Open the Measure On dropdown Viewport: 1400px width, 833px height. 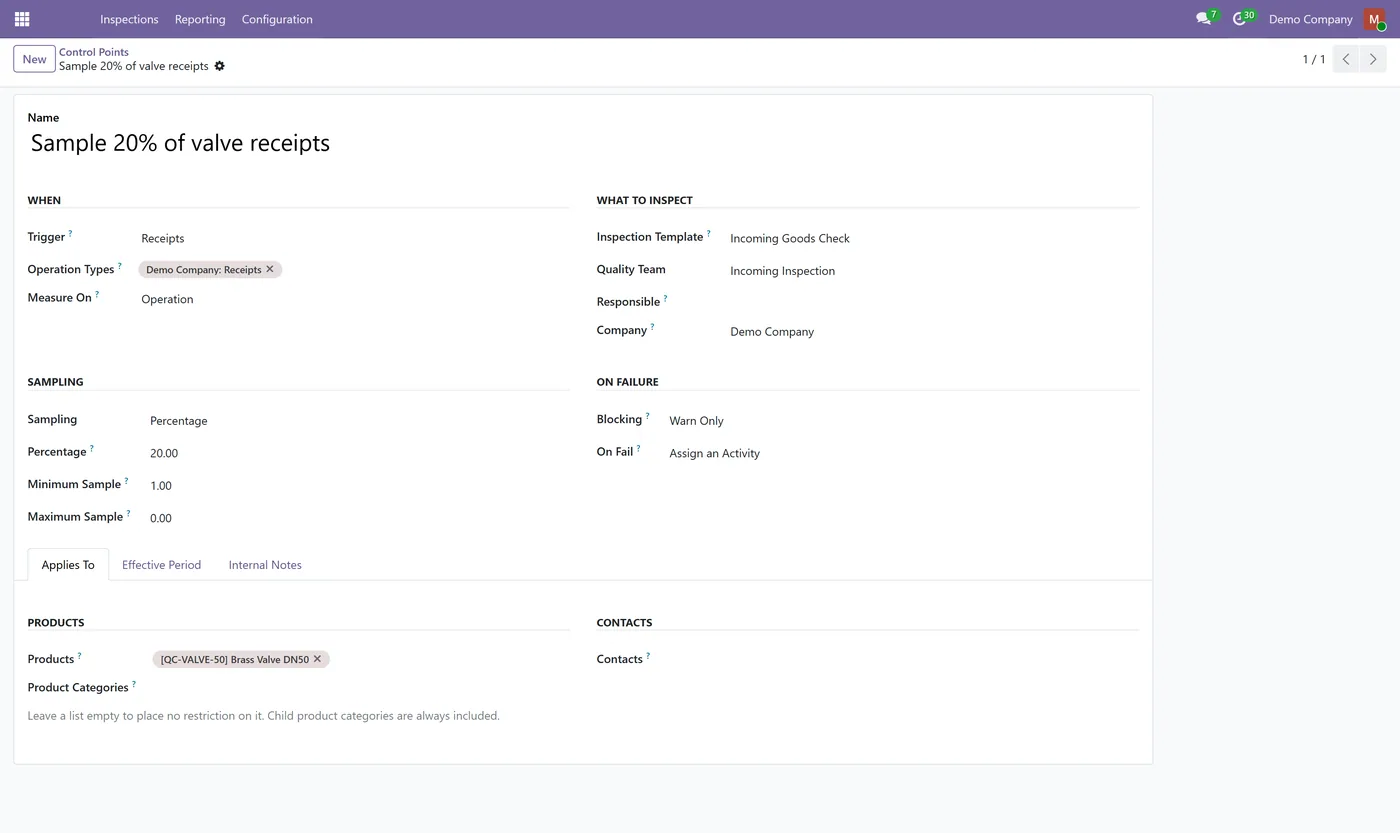(355, 299)
